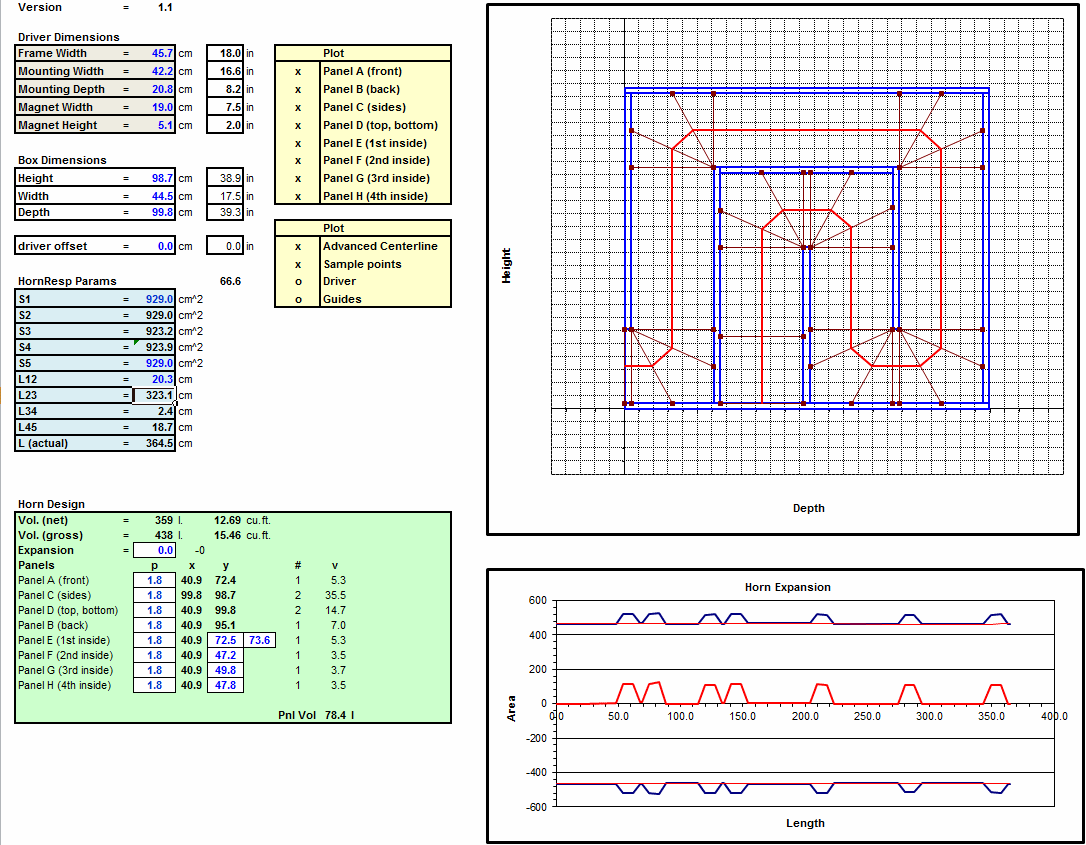Viewport: 1086px width, 845px height.
Task: Select Panel F y value 47.2
Action: click(226, 655)
